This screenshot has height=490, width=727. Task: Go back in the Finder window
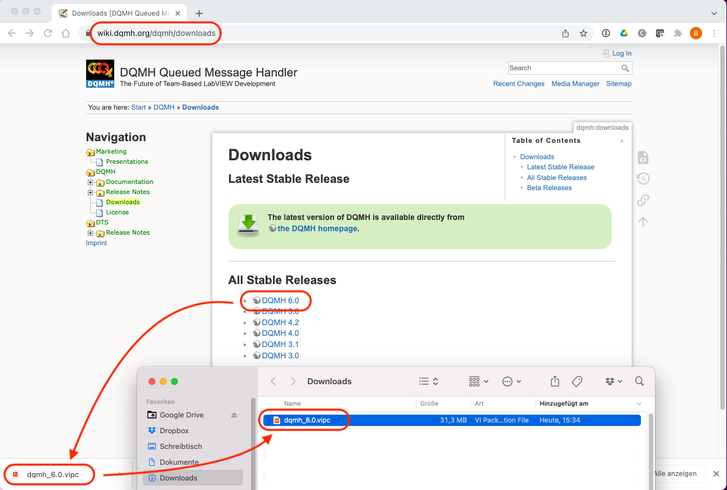pyautogui.click(x=274, y=381)
